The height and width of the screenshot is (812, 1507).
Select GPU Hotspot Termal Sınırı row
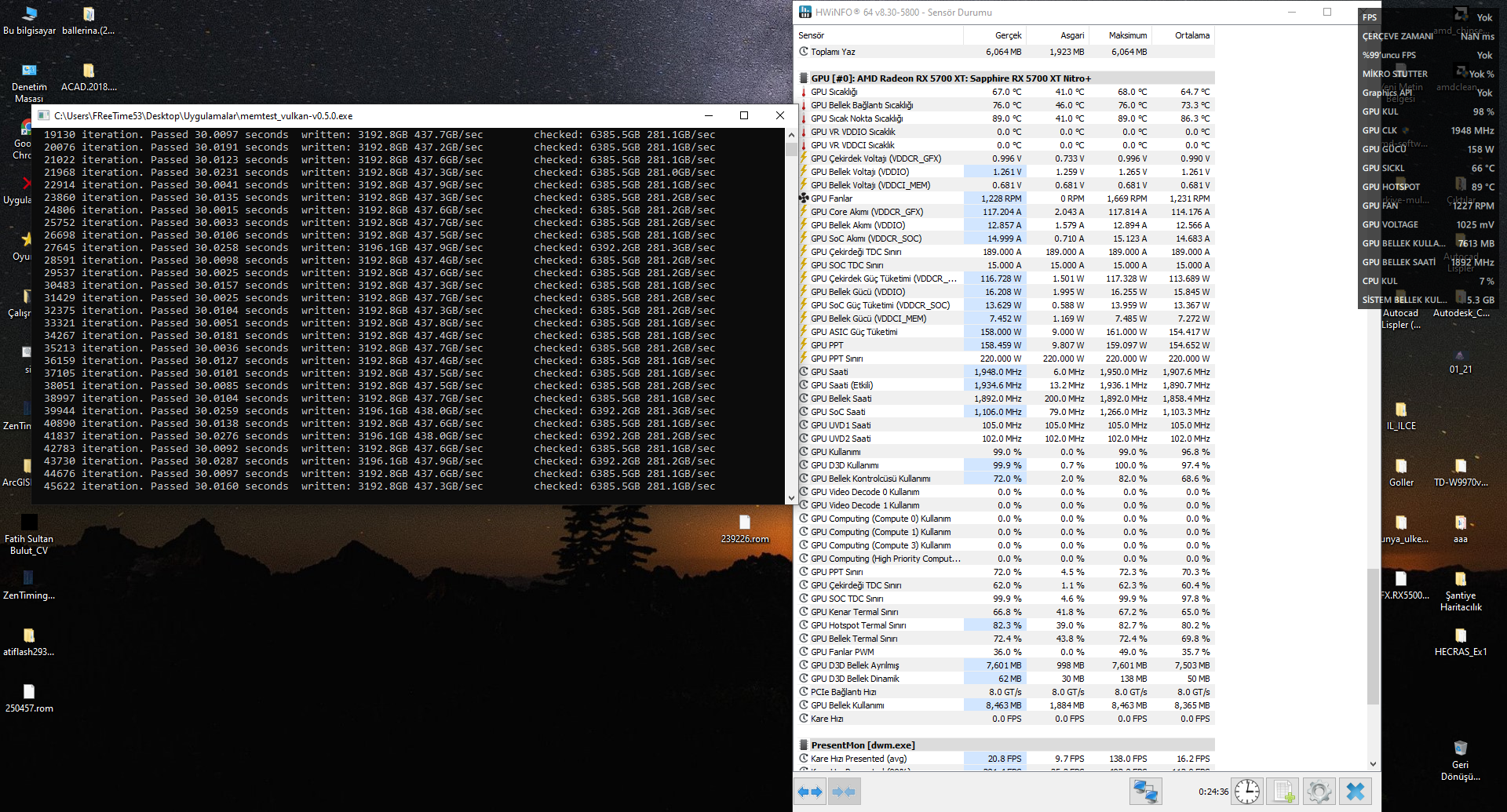(x=1006, y=625)
